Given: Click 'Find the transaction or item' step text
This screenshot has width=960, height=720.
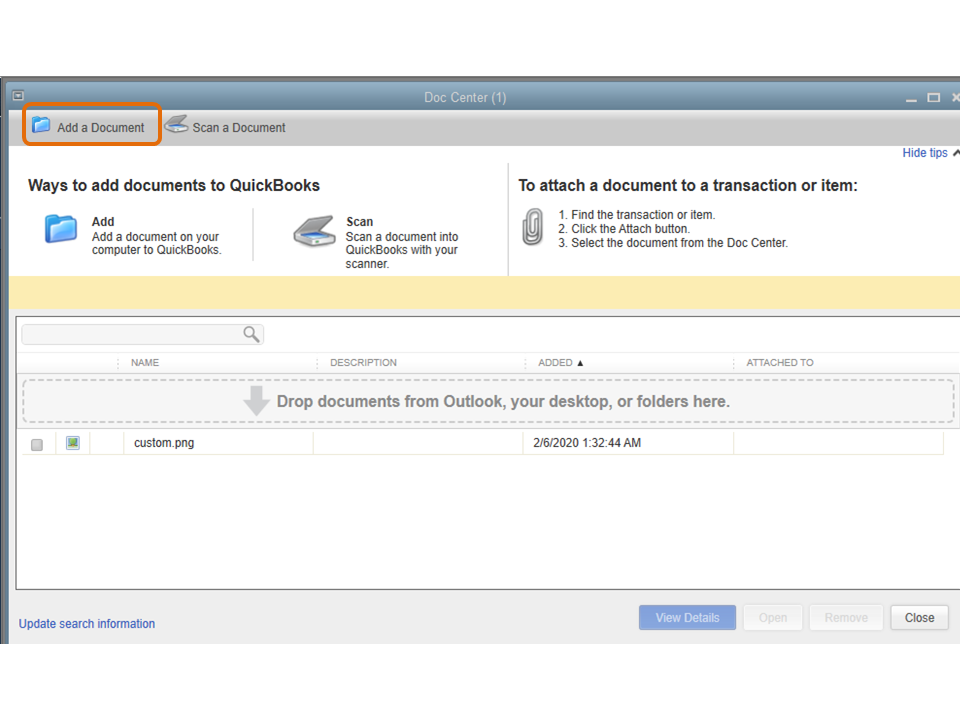Looking at the screenshot, I should 643,215.
